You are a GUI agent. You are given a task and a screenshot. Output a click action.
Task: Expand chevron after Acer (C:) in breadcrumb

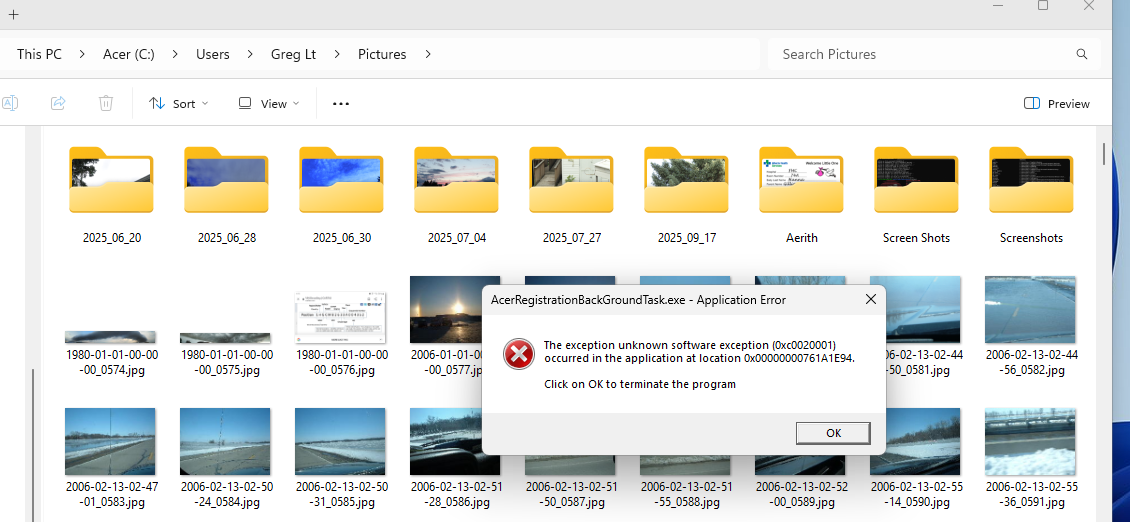click(x=175, y=54)
